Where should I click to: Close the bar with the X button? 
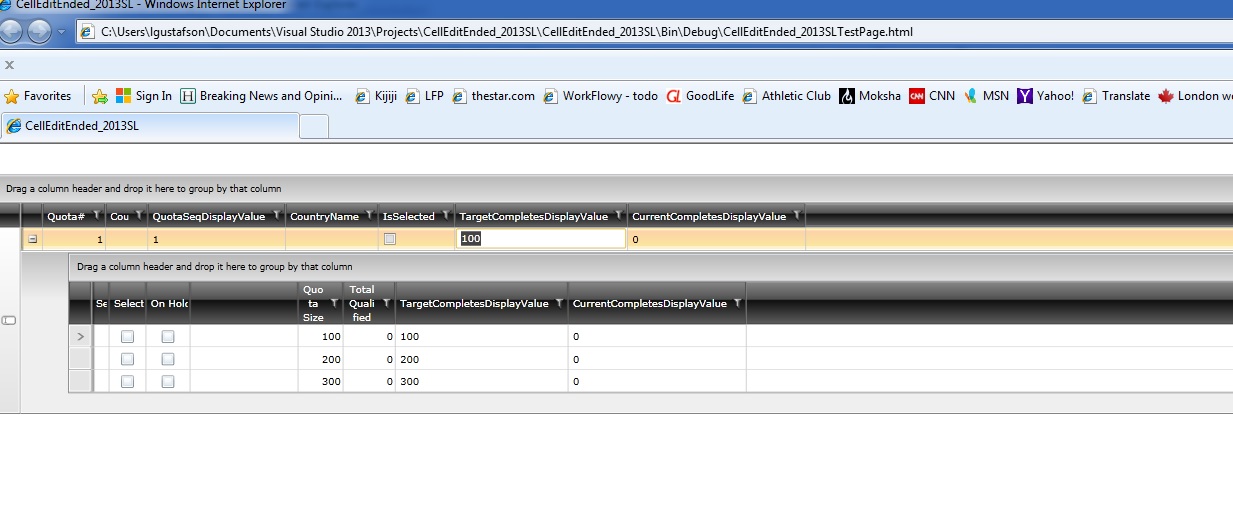[x=9, y=65]
